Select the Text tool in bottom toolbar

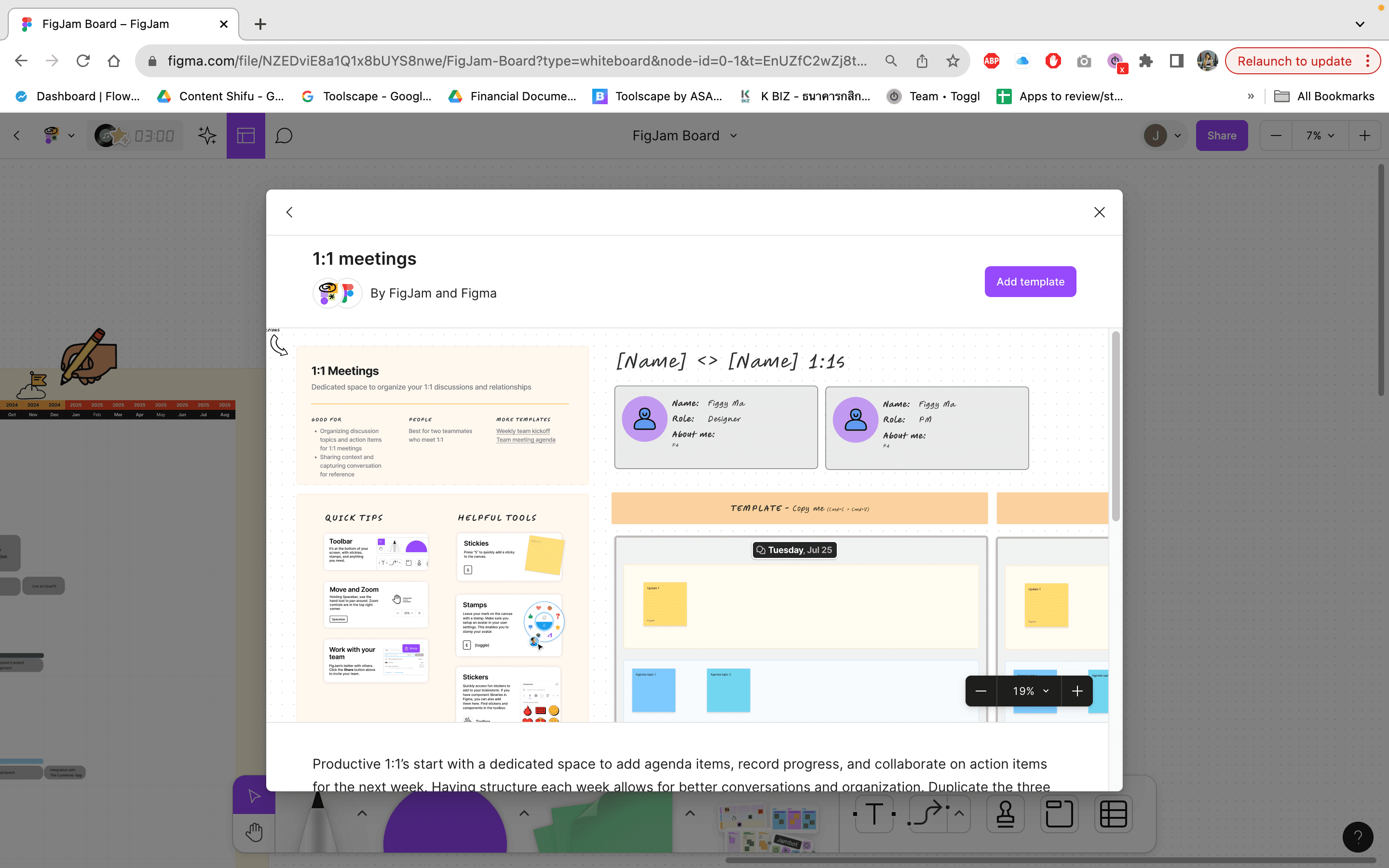(x=873, y=814)
